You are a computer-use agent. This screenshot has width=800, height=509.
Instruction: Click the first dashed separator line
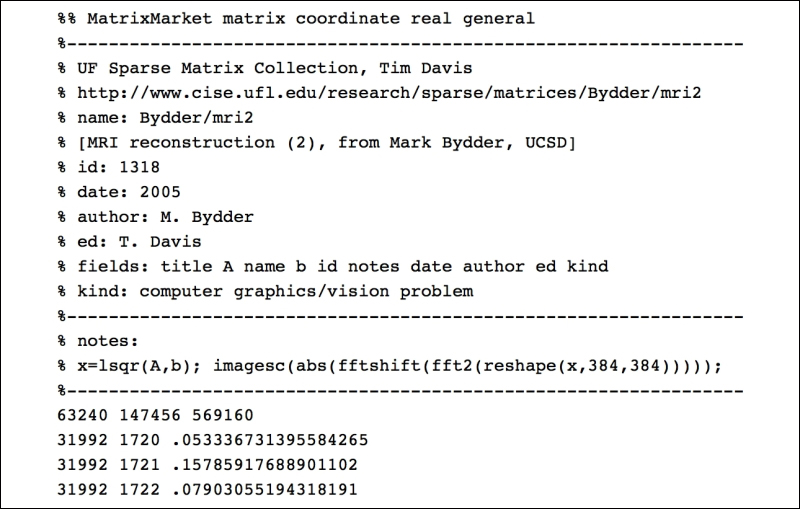(x=401, y=44)
